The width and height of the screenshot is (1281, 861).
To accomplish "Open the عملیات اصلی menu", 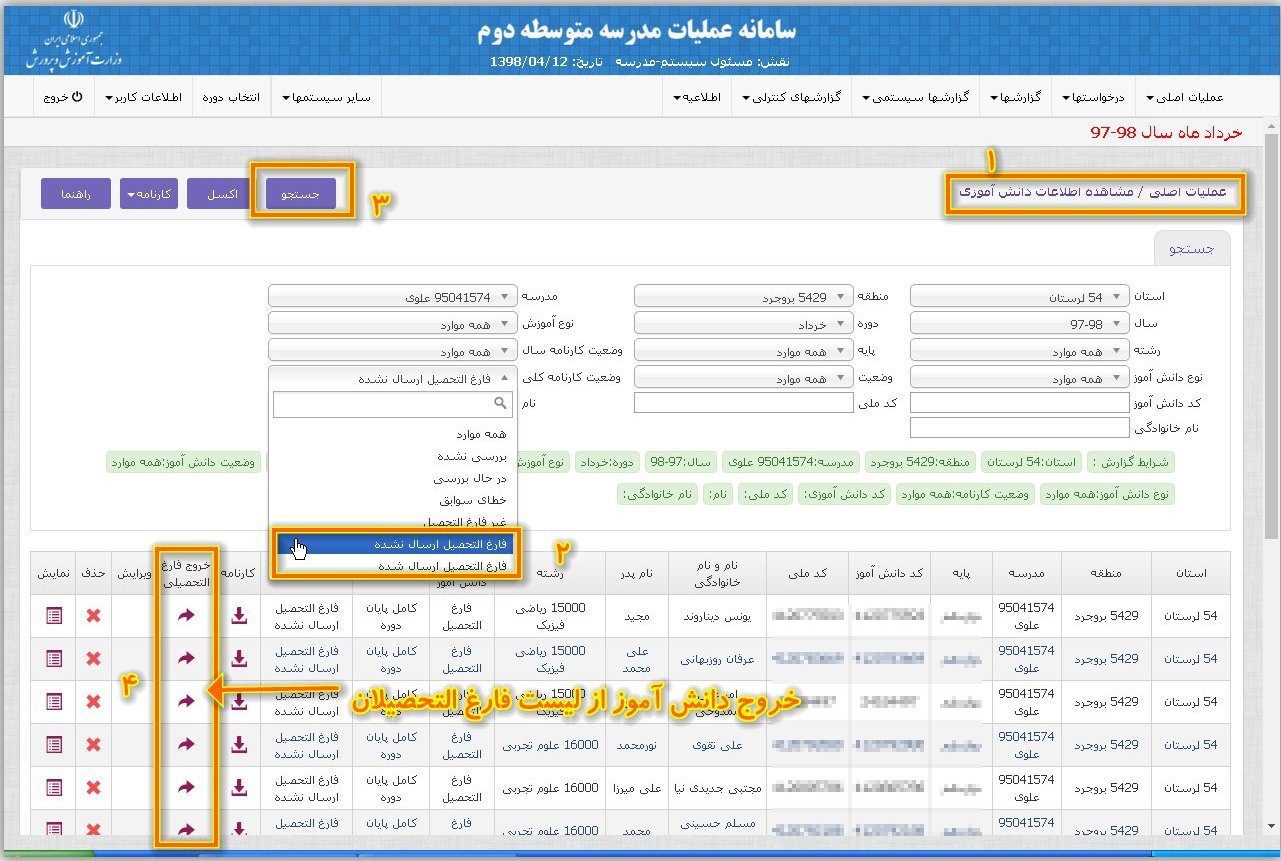I will tap(1184, 98).
